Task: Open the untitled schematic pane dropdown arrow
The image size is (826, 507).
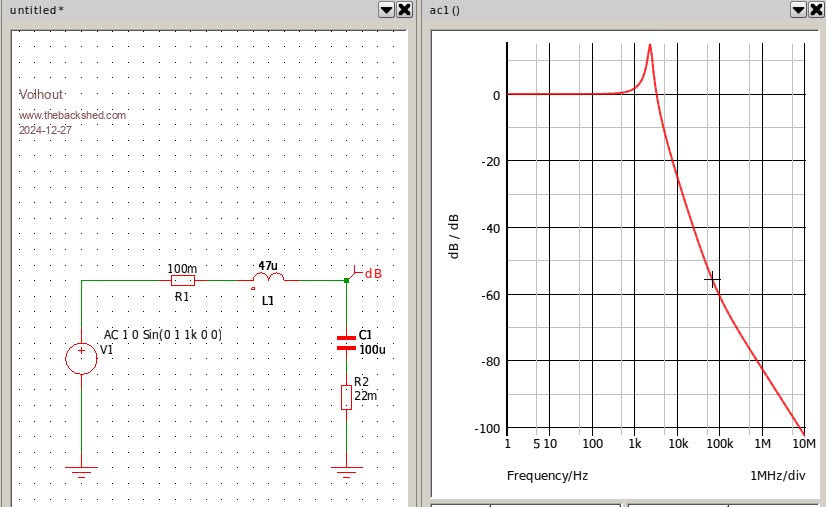Action: click(x=386, y=9)
